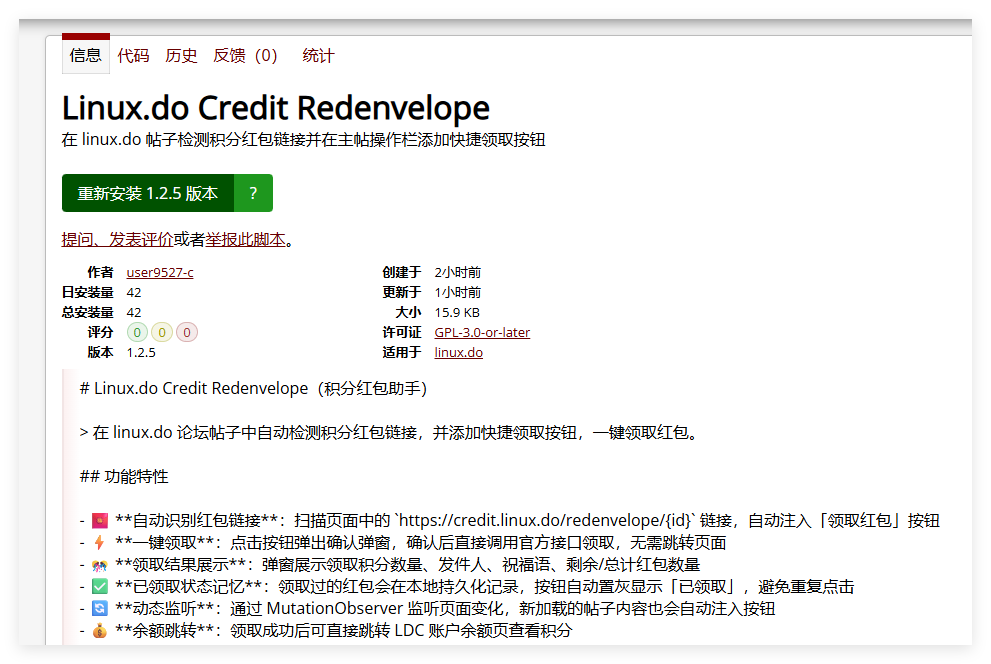Click the 版本 value 1.2.5
The image size is (991, 664).
tap(141, 353)
